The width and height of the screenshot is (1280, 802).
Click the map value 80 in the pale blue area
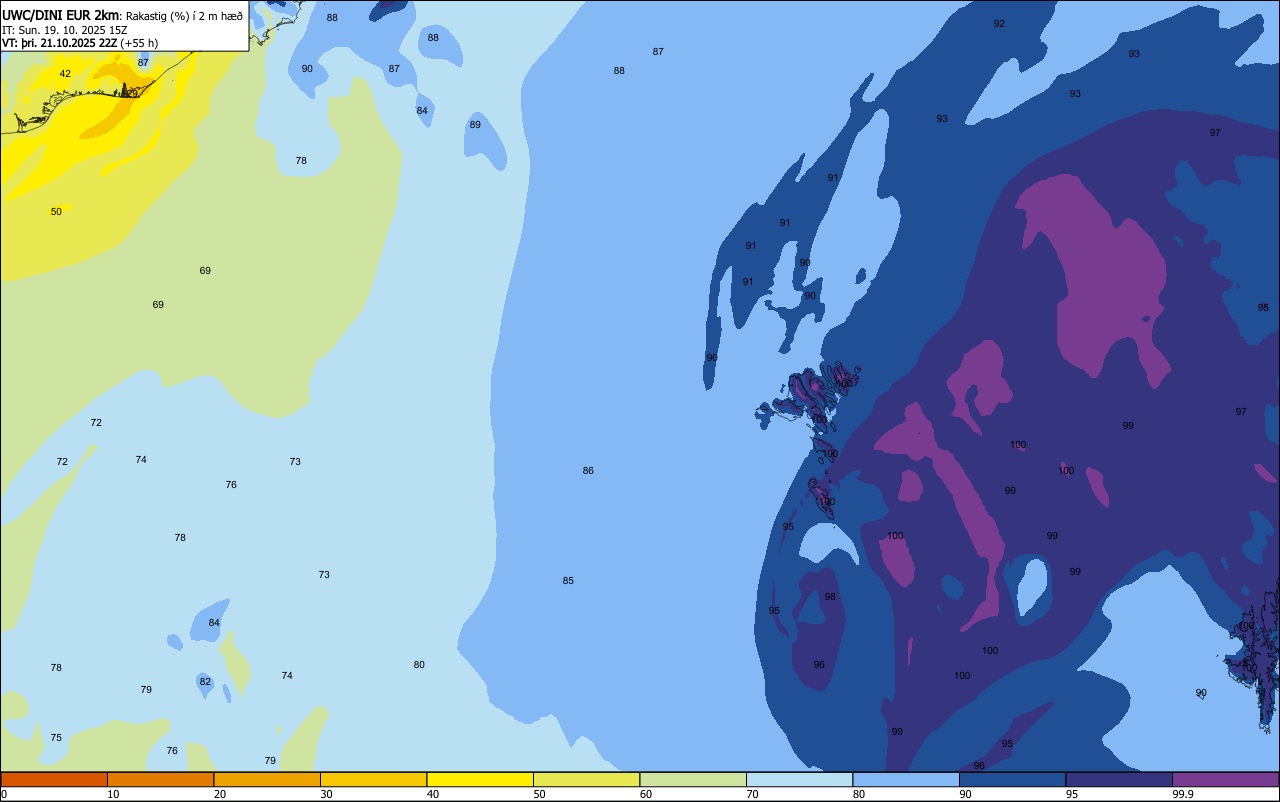(x=419, y=665)
